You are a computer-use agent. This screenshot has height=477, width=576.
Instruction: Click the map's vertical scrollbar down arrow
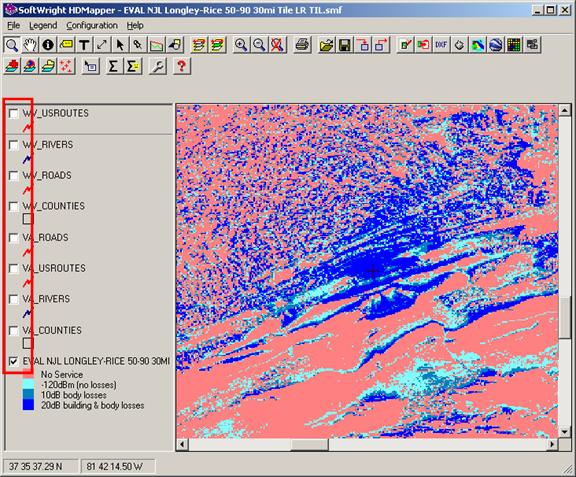coord(565,432)
